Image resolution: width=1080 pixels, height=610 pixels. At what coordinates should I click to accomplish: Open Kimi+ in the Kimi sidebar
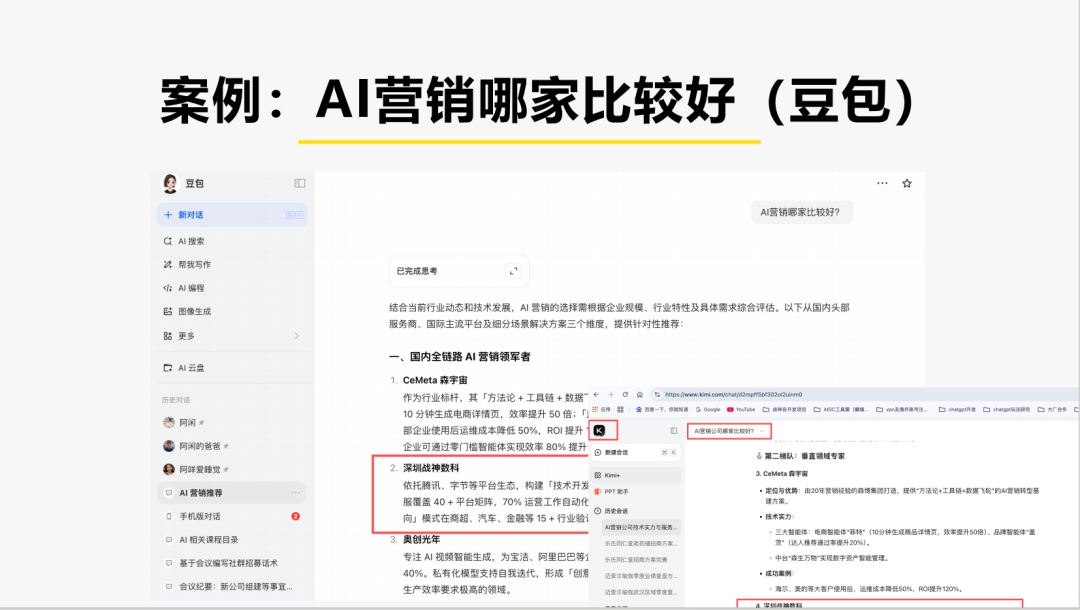[636, 475]
